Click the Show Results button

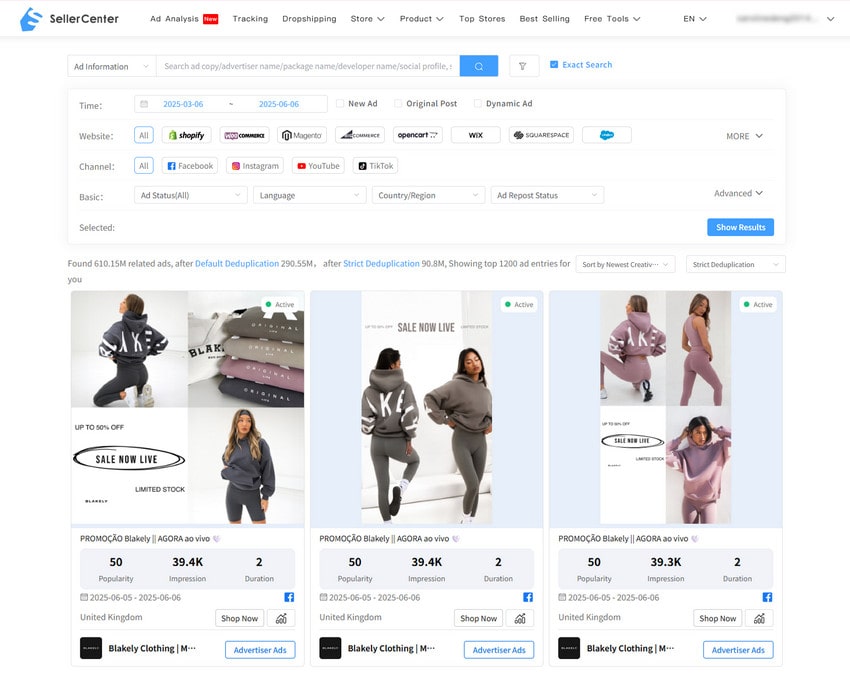coord(740,227)
